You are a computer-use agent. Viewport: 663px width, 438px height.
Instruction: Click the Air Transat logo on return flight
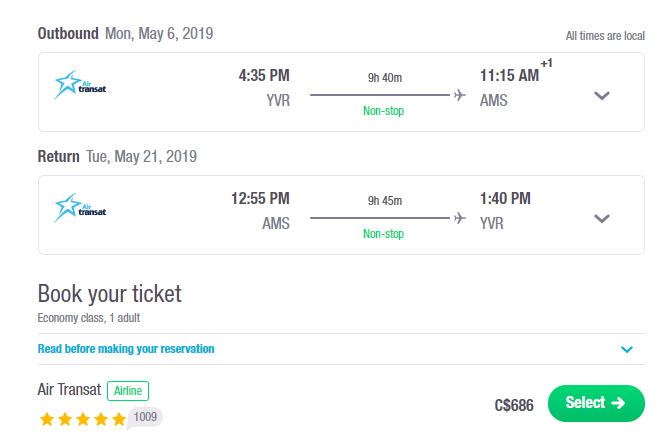click(80, 208)
